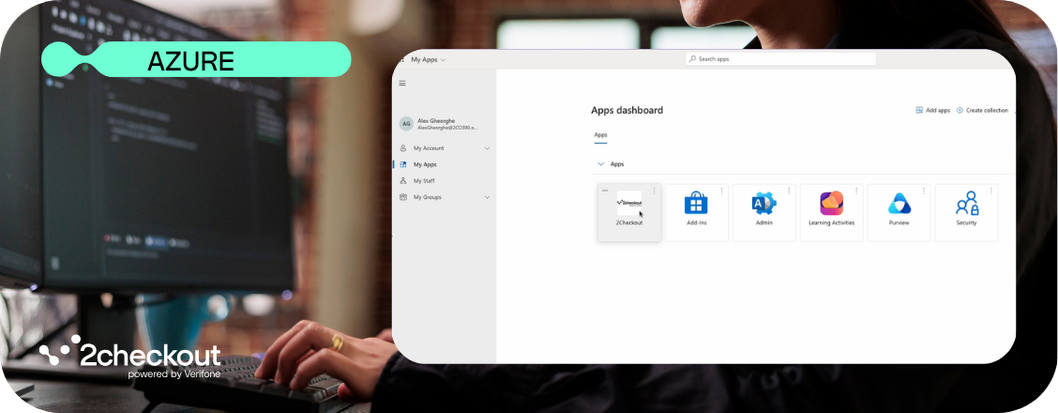This screenshot has width=1058, height=413.
Task: Click the Apps dashboard heading
Action: [x=627, y=110]
